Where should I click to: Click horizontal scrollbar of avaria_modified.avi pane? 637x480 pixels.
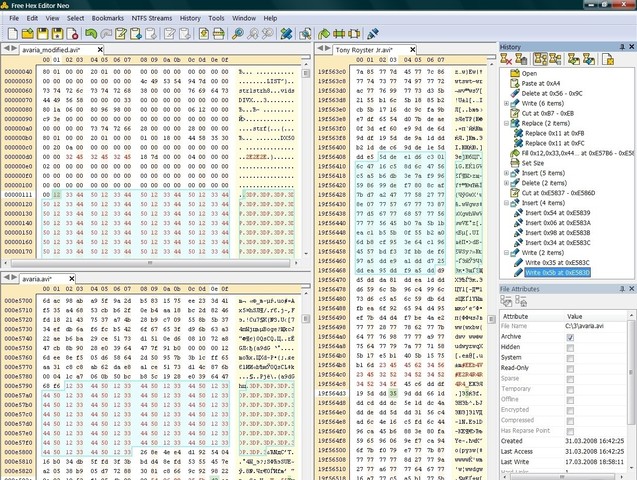(x=150, y=263)
